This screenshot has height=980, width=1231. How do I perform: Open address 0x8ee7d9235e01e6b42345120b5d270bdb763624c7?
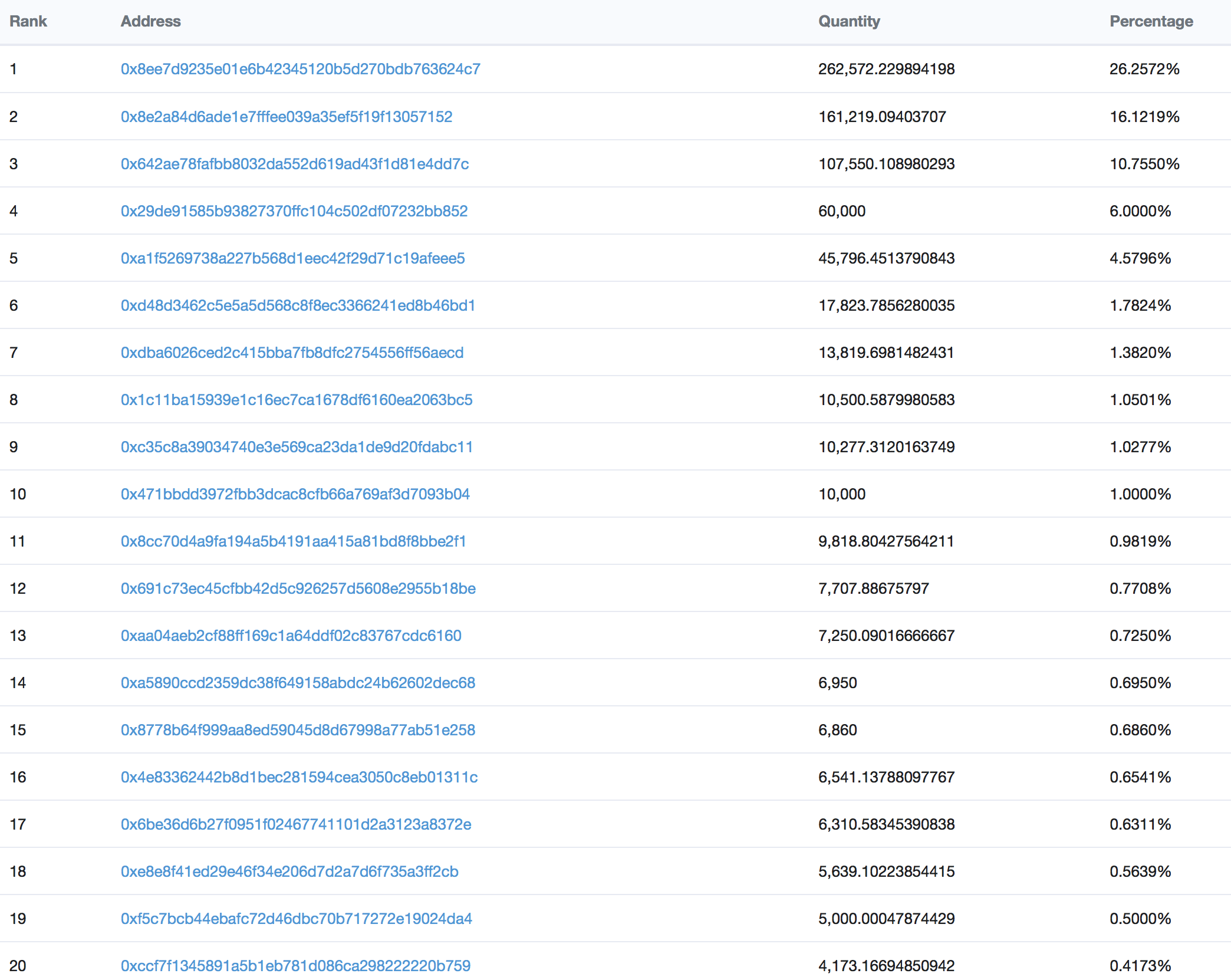[300, 69]
